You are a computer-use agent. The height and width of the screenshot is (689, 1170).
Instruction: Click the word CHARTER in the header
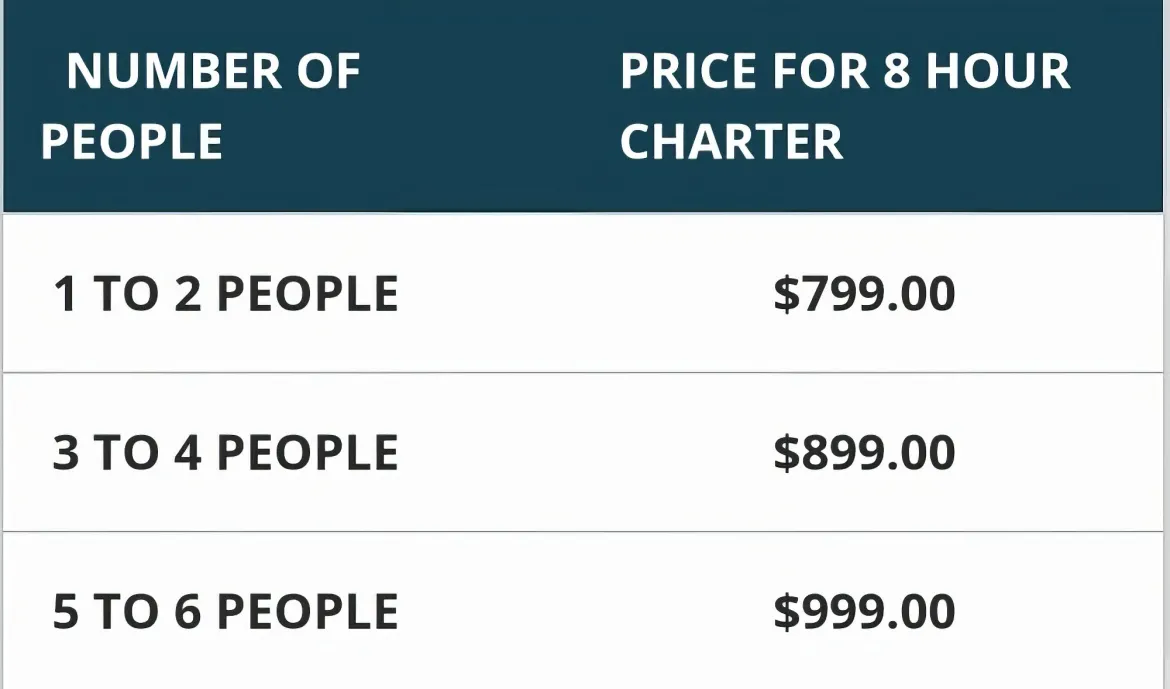(731, 142)
